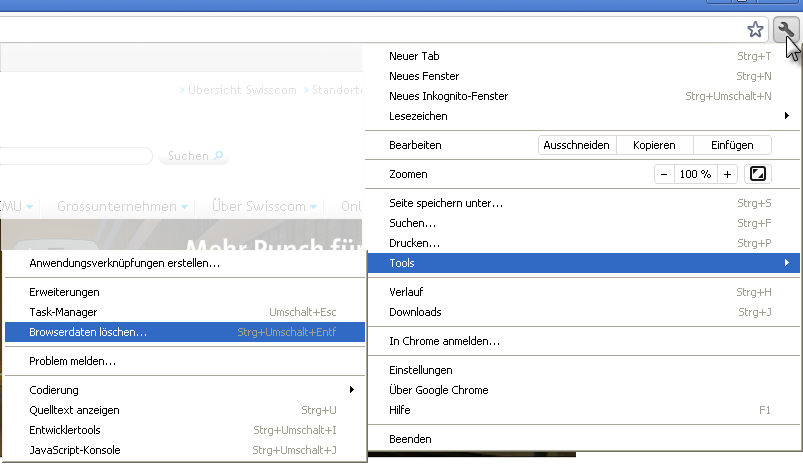Increase zoom with the plus button
The height and width of the screenshot is (467, 803).
click(x=727, y=174)
